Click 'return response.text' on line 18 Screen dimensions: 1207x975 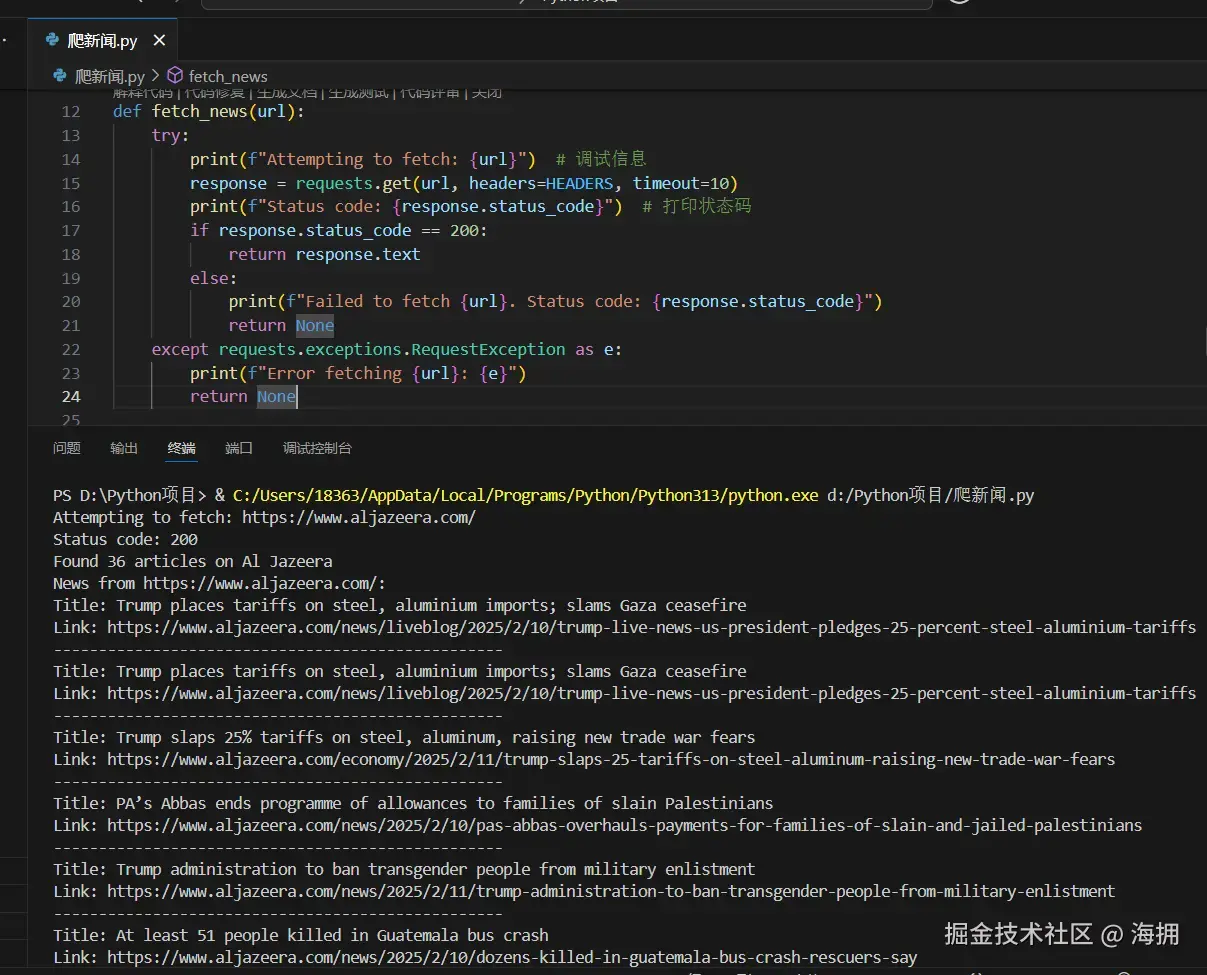click(x=324, y=254)
